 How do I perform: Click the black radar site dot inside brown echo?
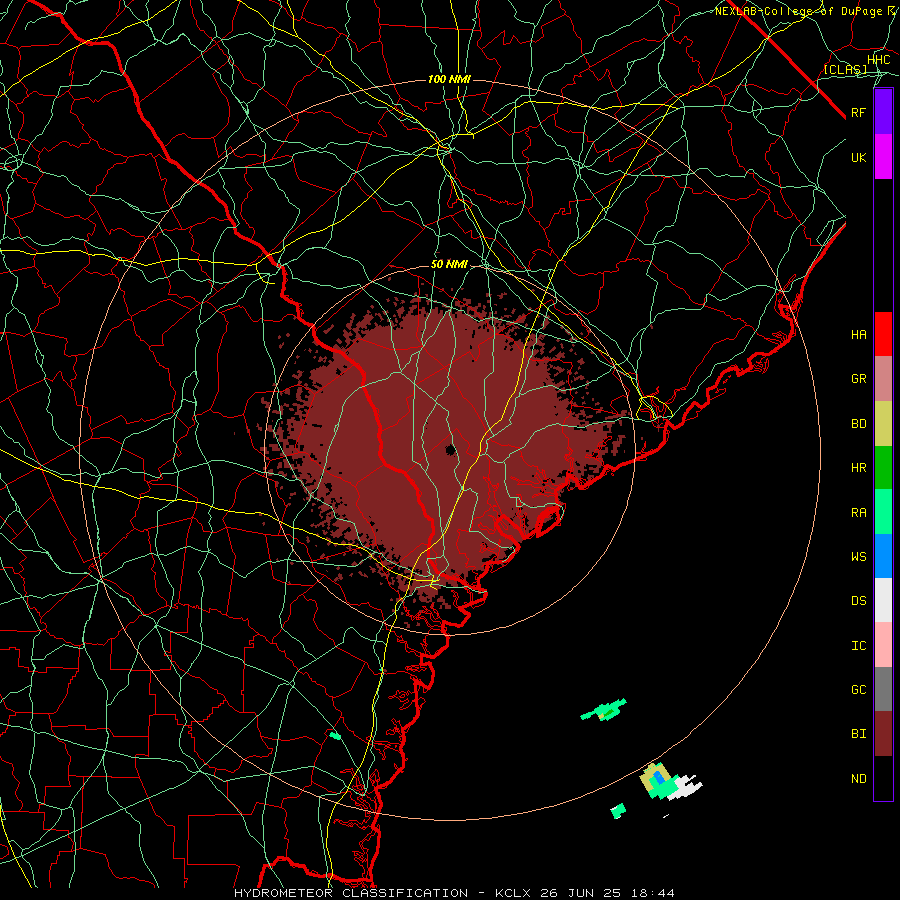coord(451,449)
